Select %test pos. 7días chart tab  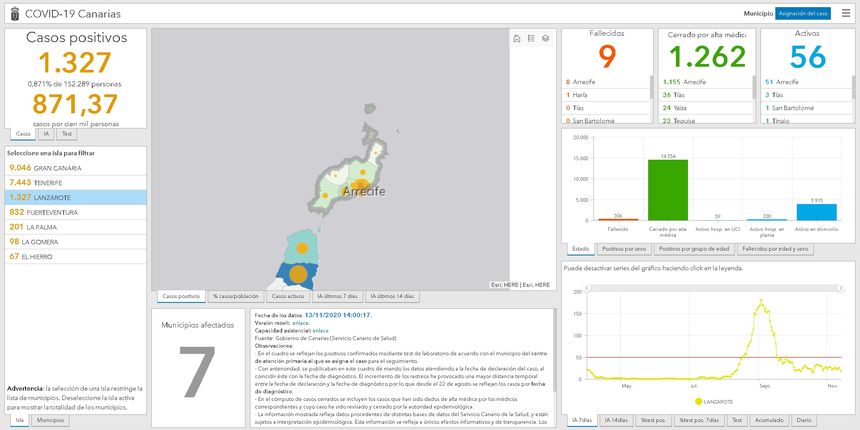click(x=700, y=421)
